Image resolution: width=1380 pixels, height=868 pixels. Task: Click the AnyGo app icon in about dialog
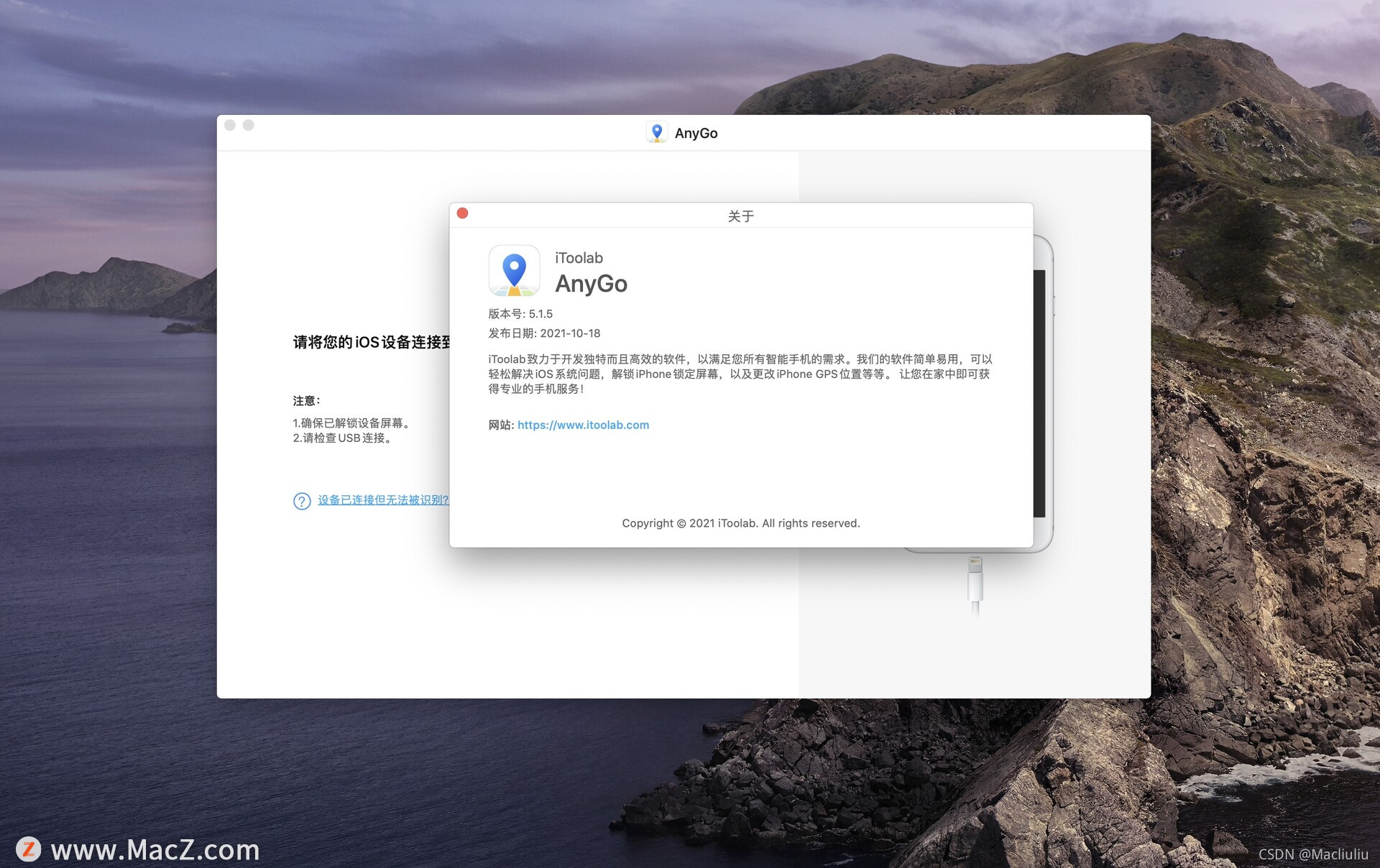tap(514, 271)
